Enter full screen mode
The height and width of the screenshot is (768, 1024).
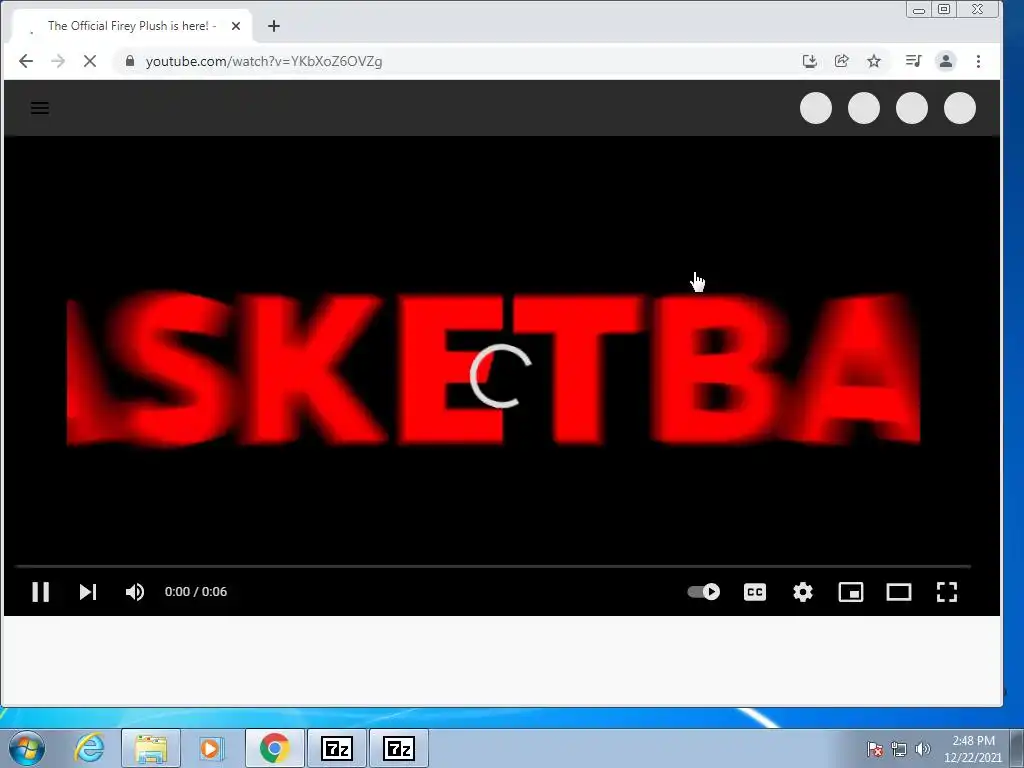click(947, 592)
